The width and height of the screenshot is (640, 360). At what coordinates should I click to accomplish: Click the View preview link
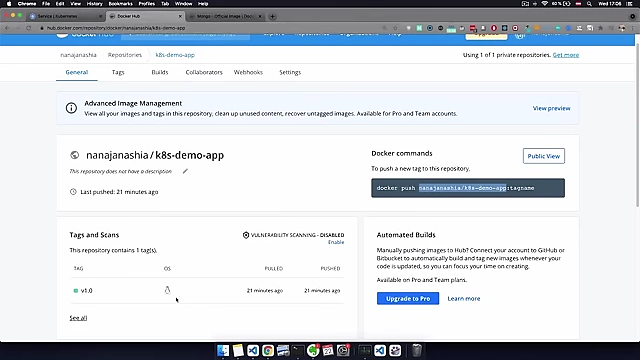coord(551,108)
